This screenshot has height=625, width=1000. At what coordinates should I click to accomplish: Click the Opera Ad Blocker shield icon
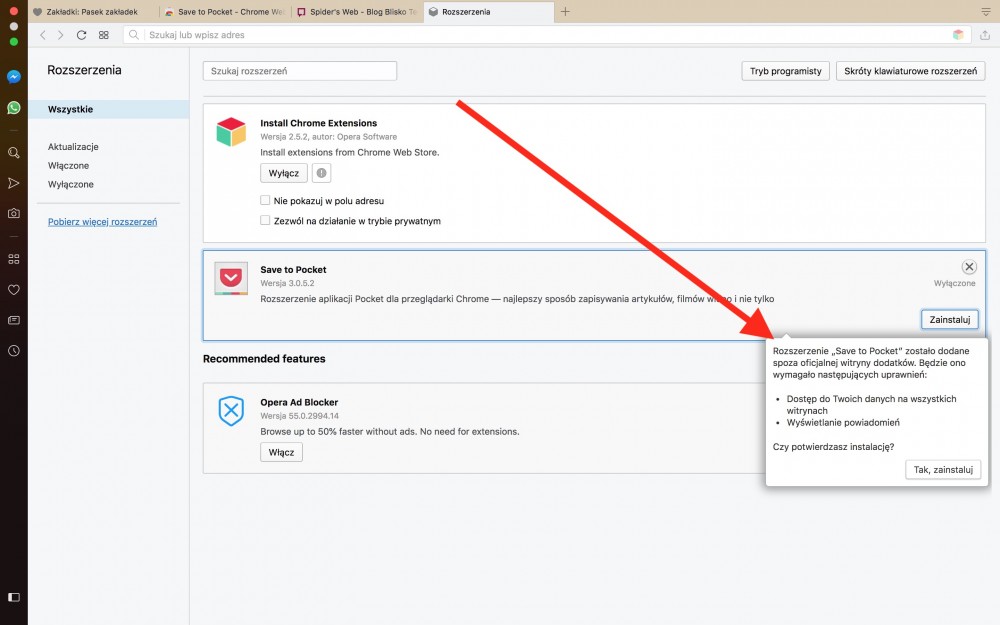pos(231,411)
